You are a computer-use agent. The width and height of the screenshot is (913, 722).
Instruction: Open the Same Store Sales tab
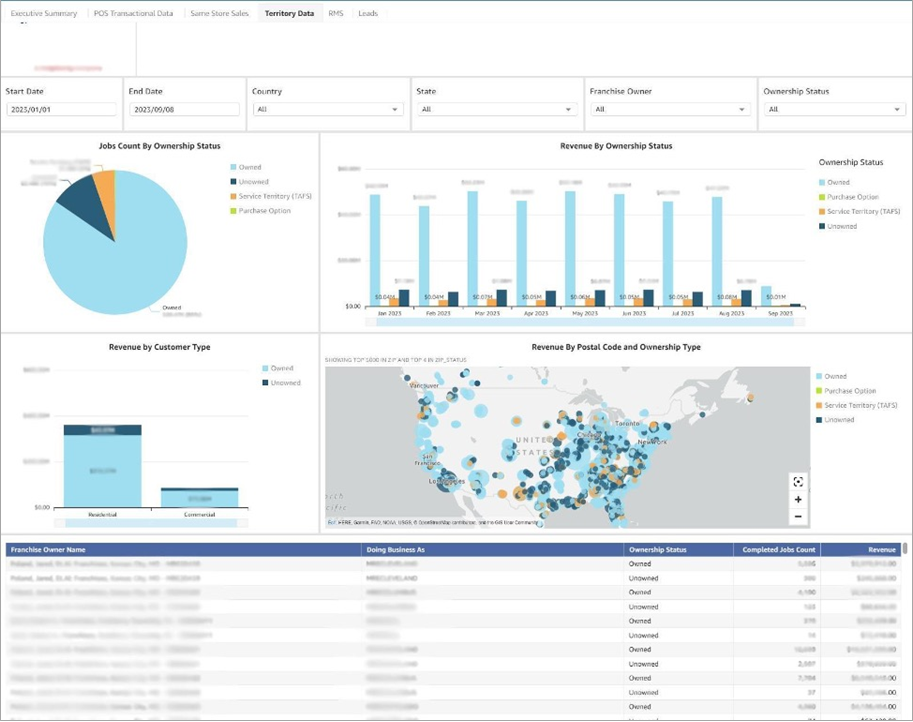click(x=220, y=13)
